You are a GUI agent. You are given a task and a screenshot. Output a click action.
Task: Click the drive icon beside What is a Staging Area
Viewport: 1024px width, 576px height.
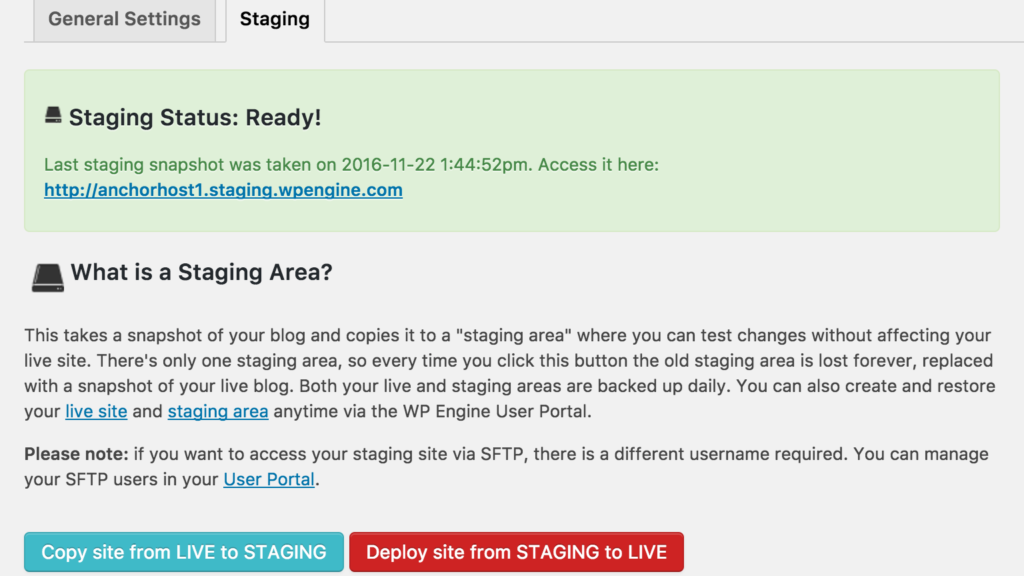(47, 275)
